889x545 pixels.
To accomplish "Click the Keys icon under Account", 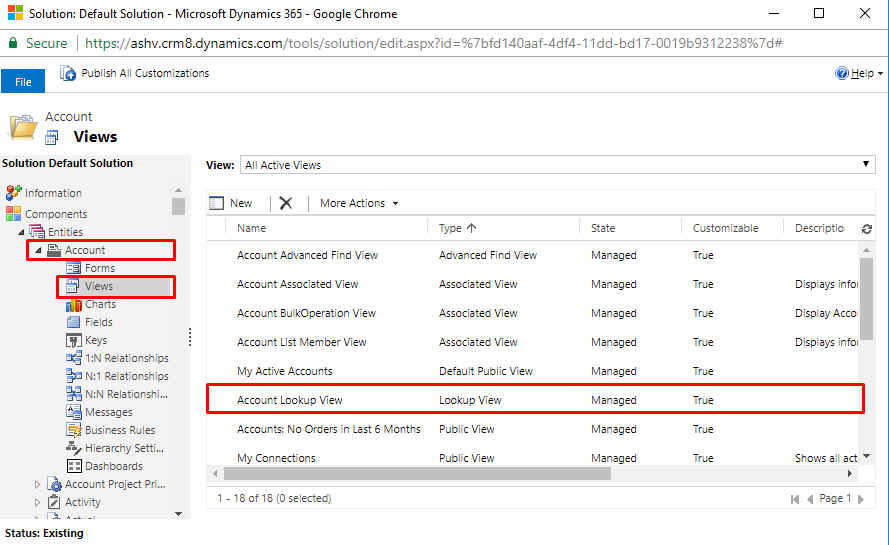I will point(74,340).
